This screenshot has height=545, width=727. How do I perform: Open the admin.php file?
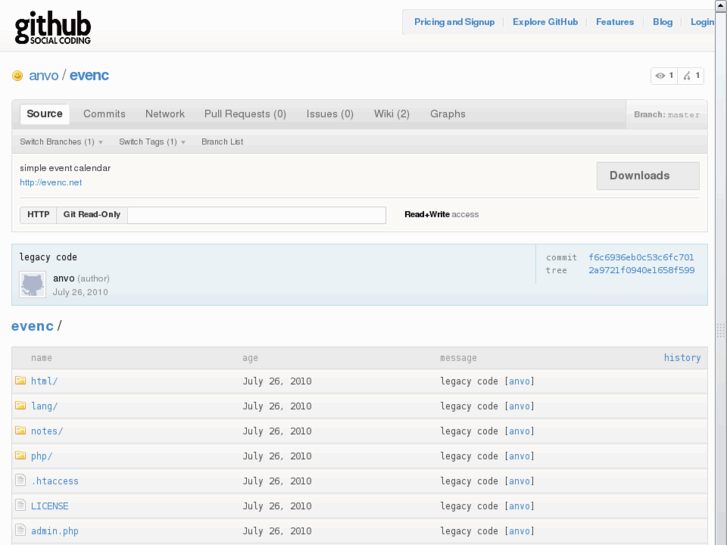[55, 531]
